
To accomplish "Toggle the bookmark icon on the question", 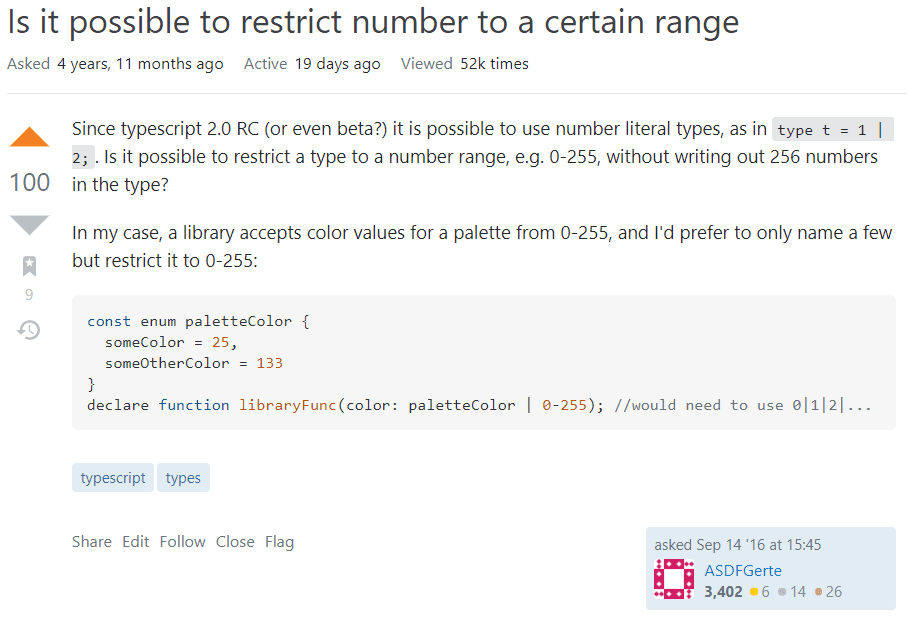I will 29,265.
